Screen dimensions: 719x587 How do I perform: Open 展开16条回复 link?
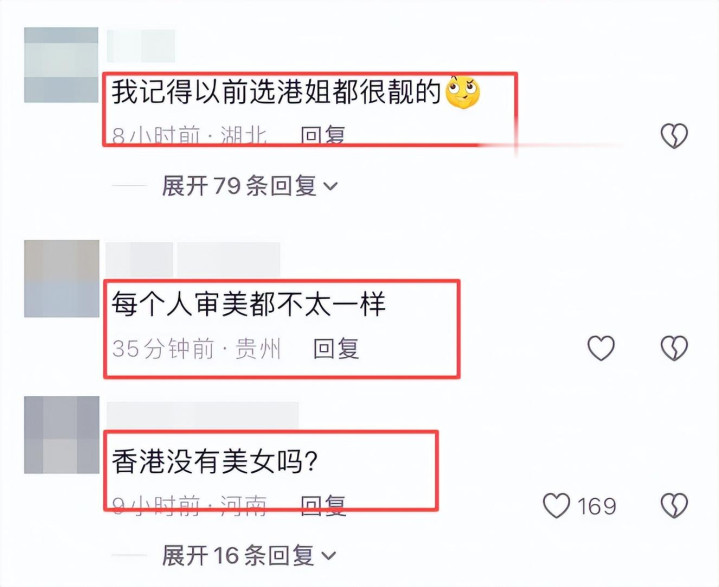[249, 555]
